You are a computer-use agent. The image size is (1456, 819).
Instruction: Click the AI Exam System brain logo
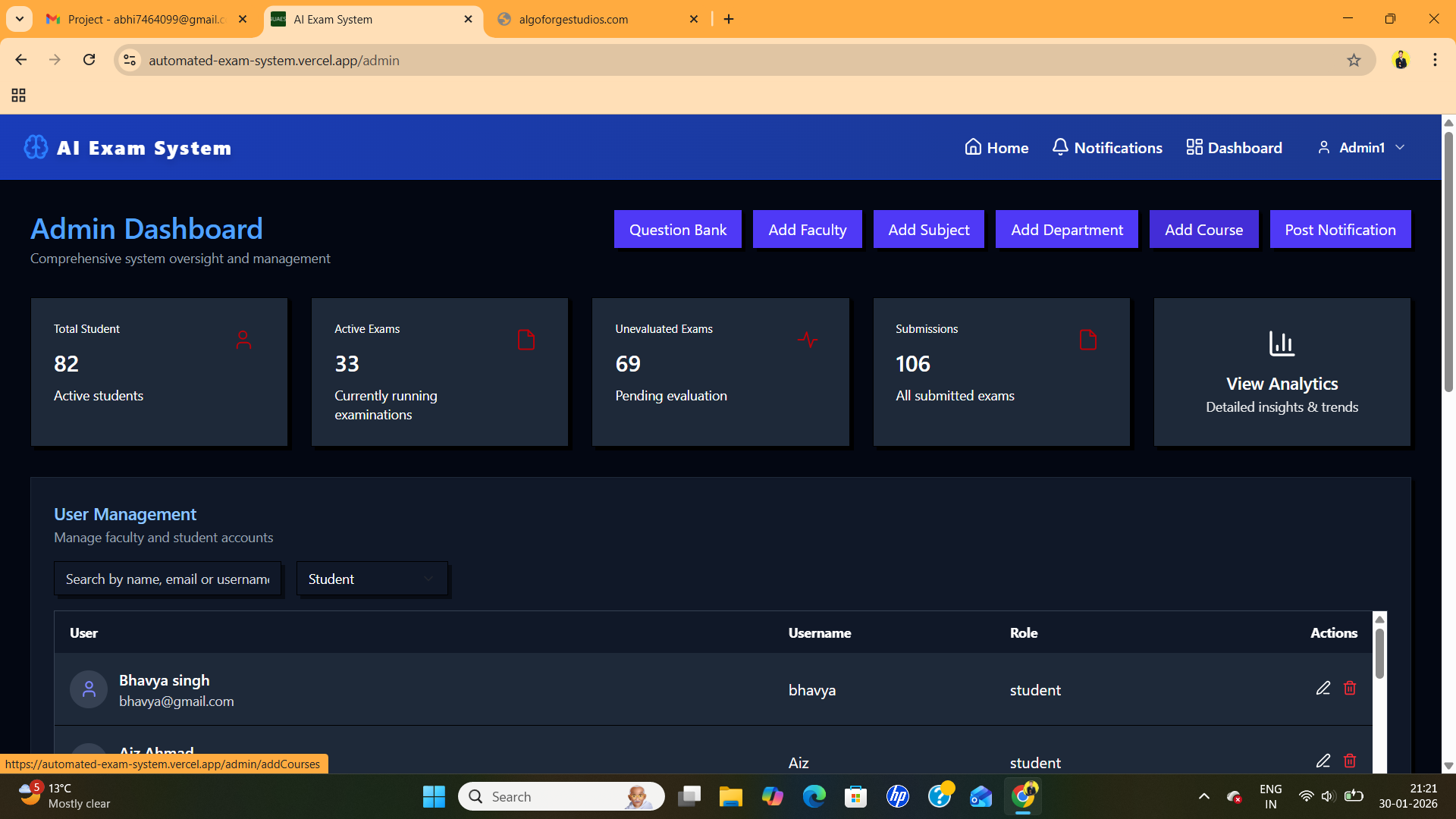click(36, 147)
